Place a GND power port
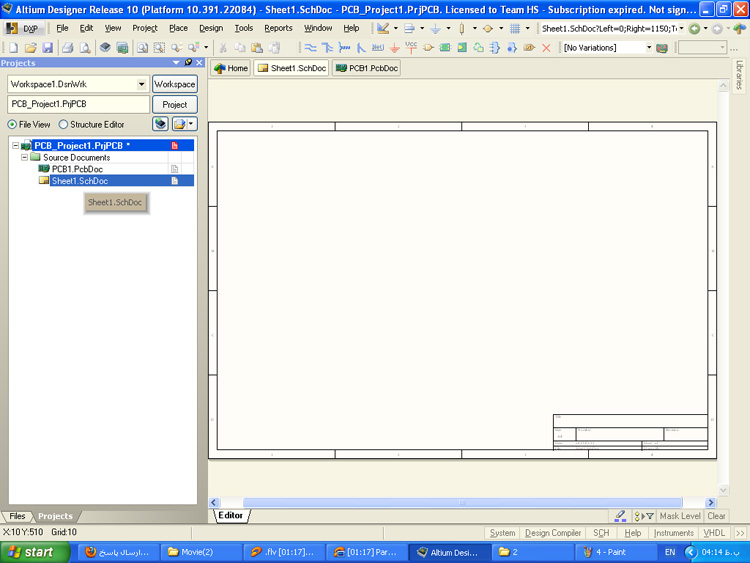This screenshot has width=750, height=563. tap(395, 48)
